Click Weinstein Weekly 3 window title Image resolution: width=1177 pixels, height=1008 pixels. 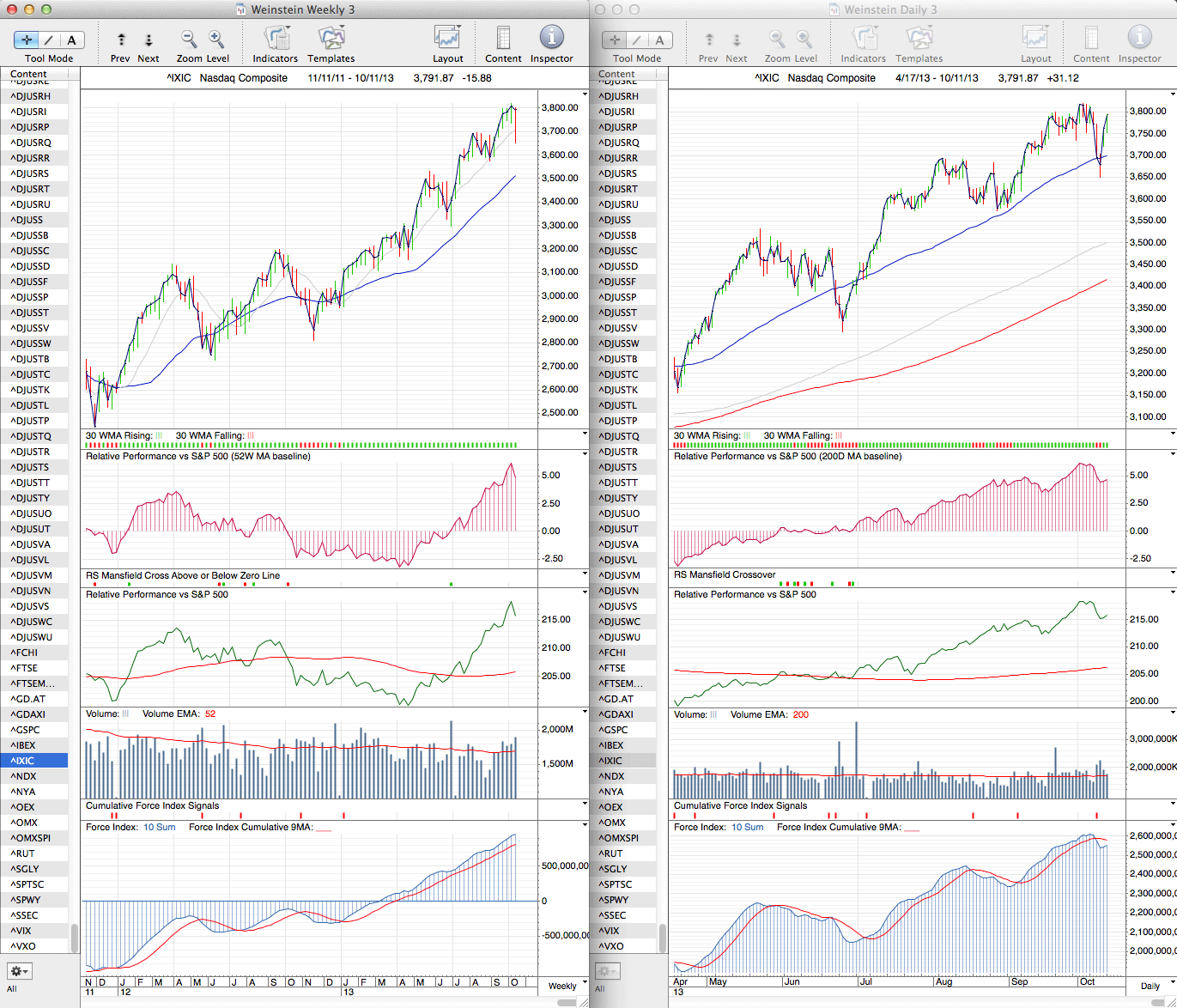click(302, 9)
